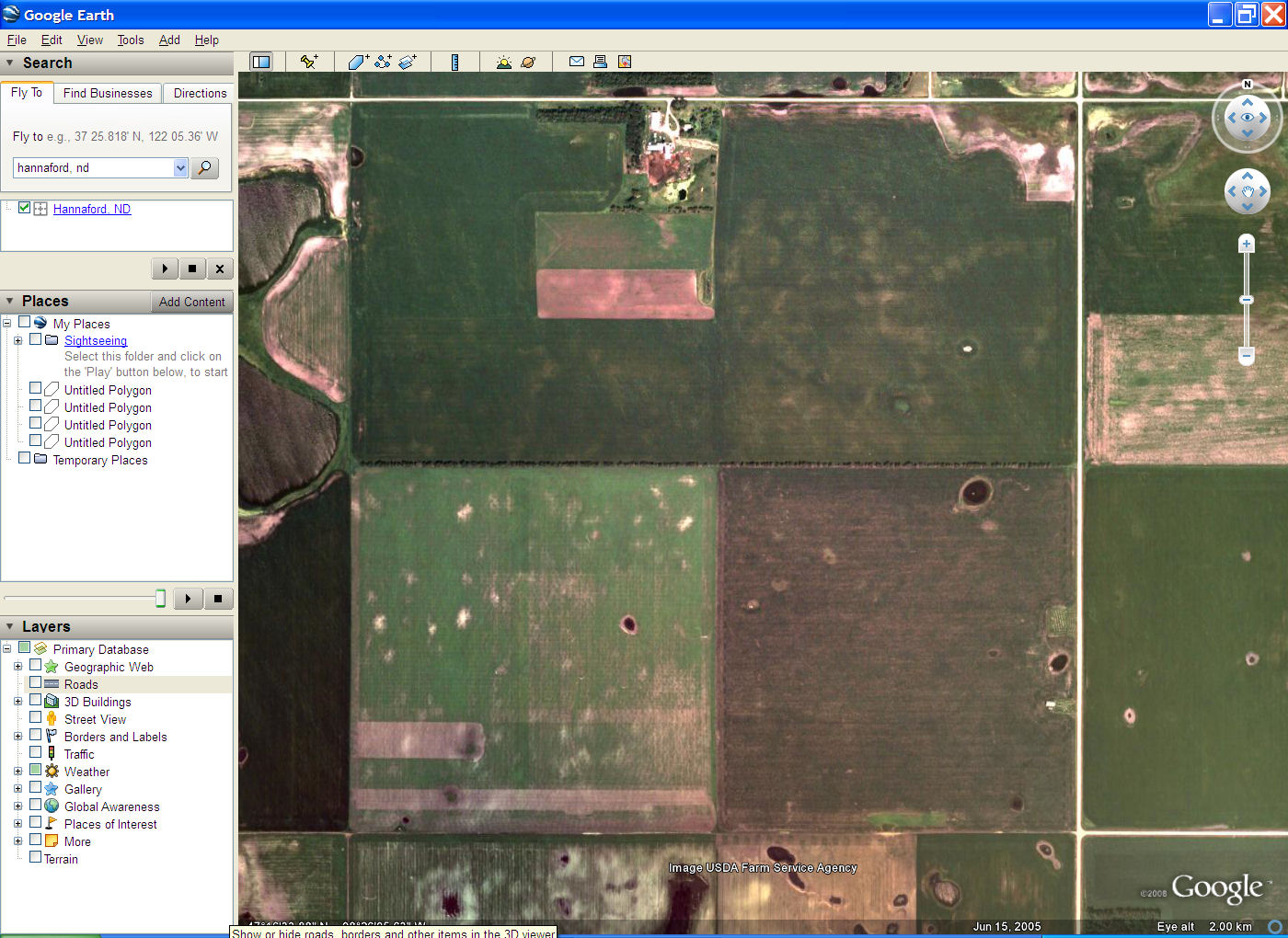Click the zoom slider handle
Image resolution: width=1288 pixels, height=938 pixels.
(x=1247, y=300)
